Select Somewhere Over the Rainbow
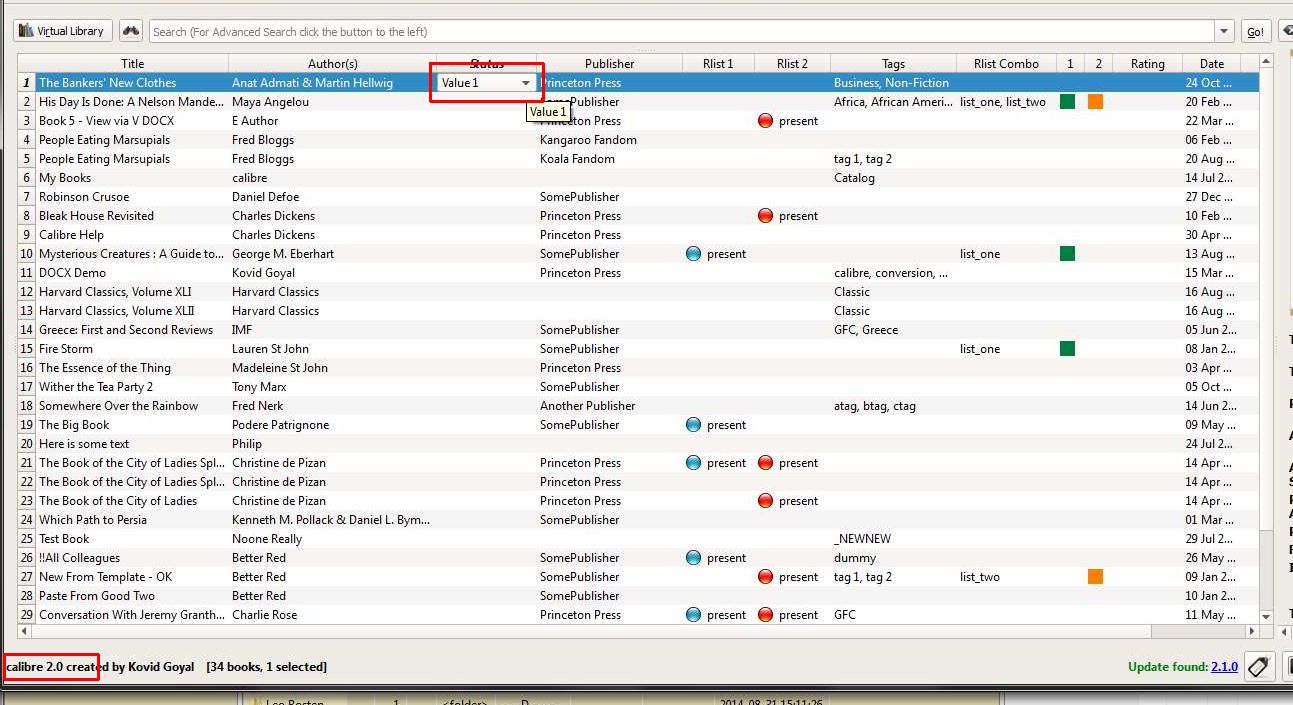Viewport: 1293px width, 705px height. pos(118,406)
